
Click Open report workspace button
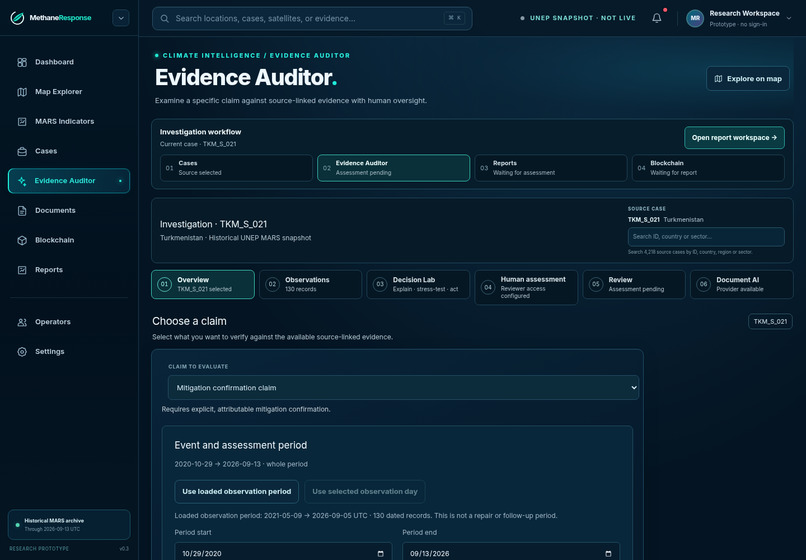pyautogui.click(x=734, y=138)
